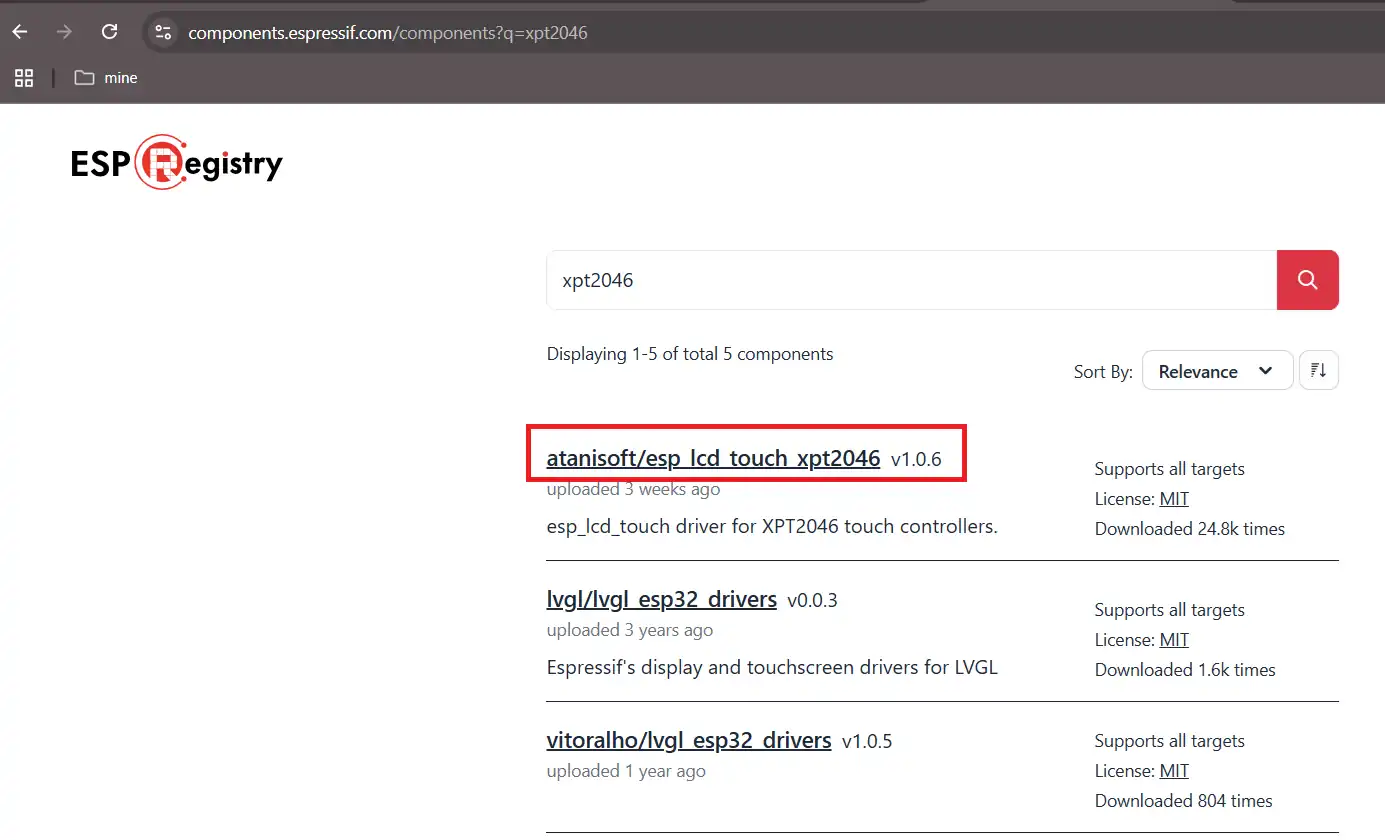Screen dimensions: 1385x840
Task: Click 'Espressif's display and touchscreen drivers' description
Action: pyautogui.click(x=772, y=667)
